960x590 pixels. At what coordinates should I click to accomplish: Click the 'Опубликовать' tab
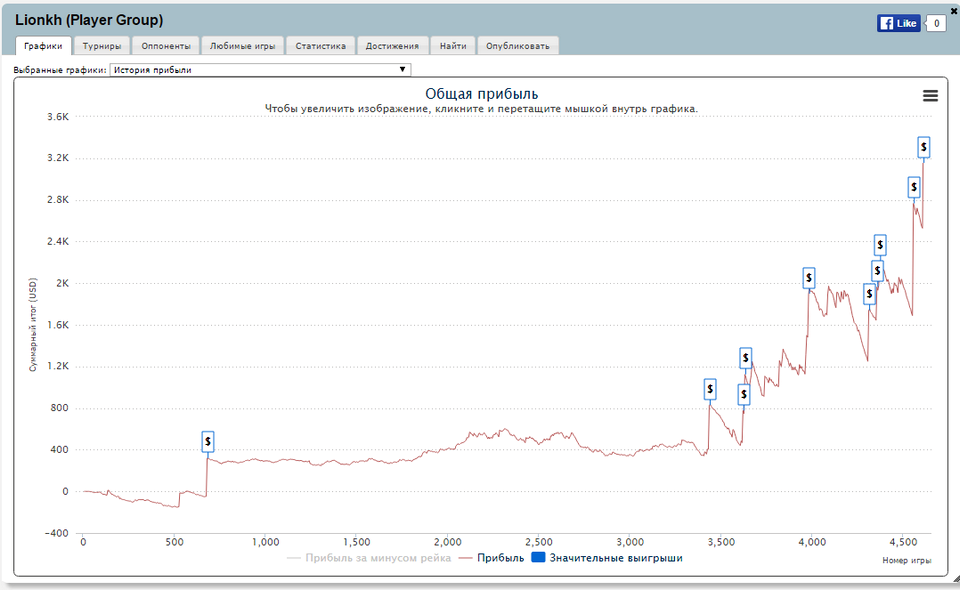[517, 46]
